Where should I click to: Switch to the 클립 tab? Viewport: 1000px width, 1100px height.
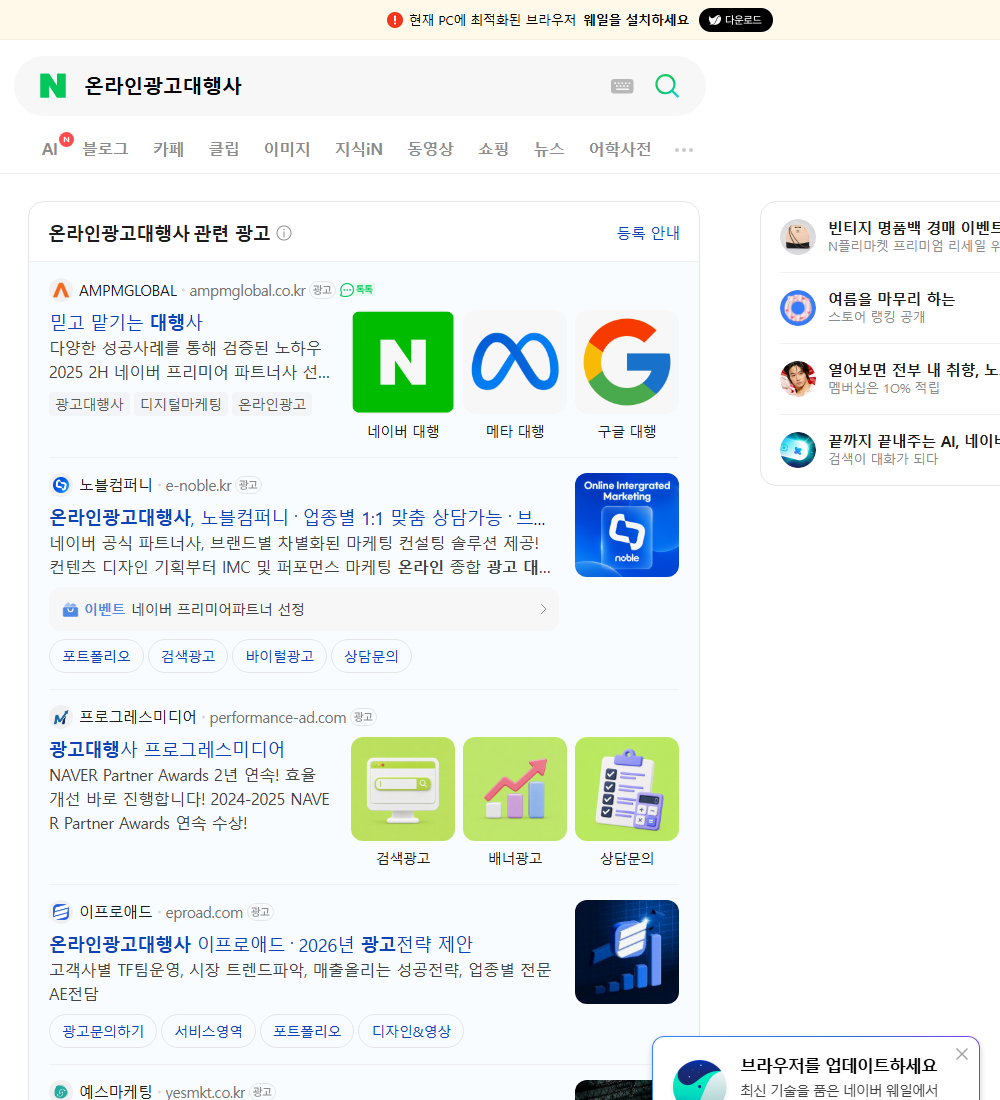[x=224, y=149]
